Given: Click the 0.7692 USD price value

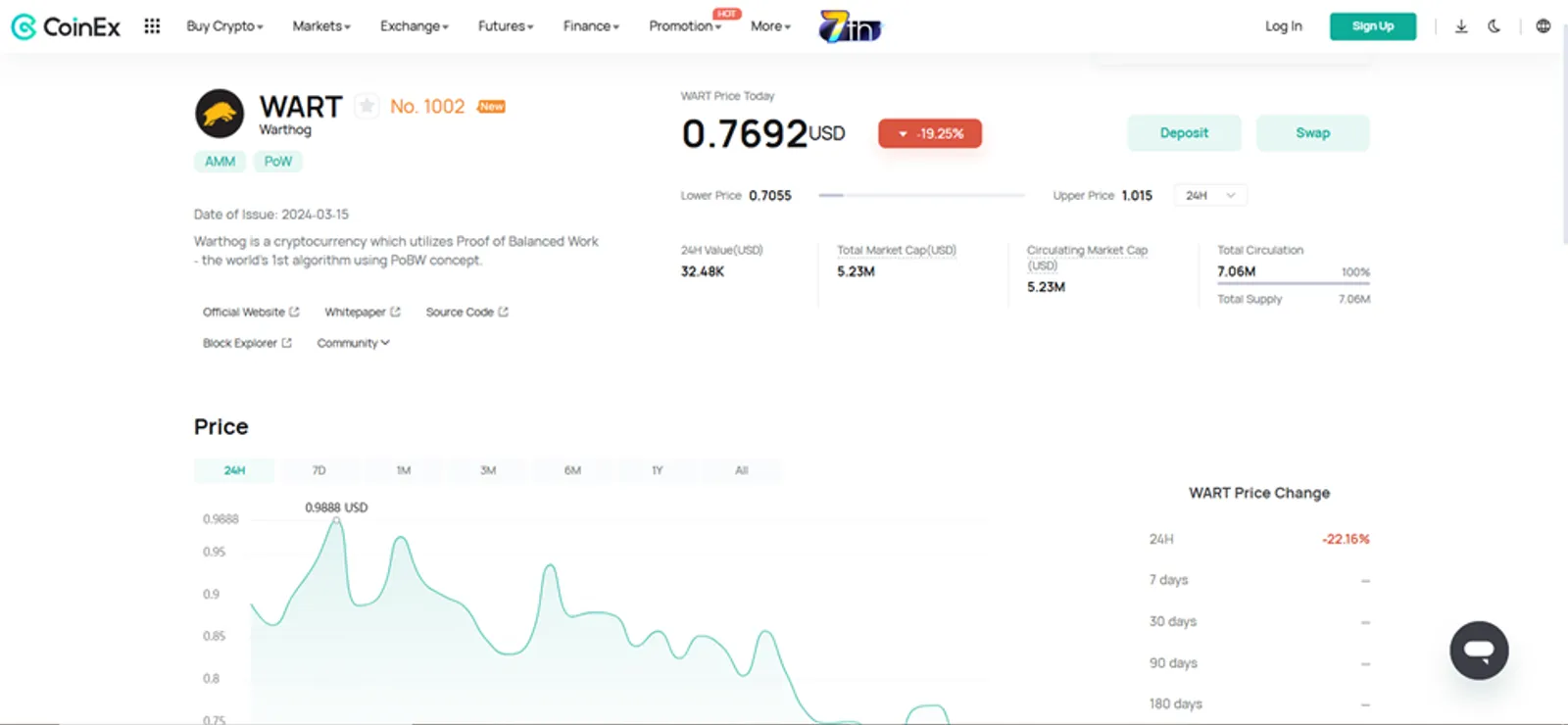Looking at the screenshot, I should click(x=762, y=134).
